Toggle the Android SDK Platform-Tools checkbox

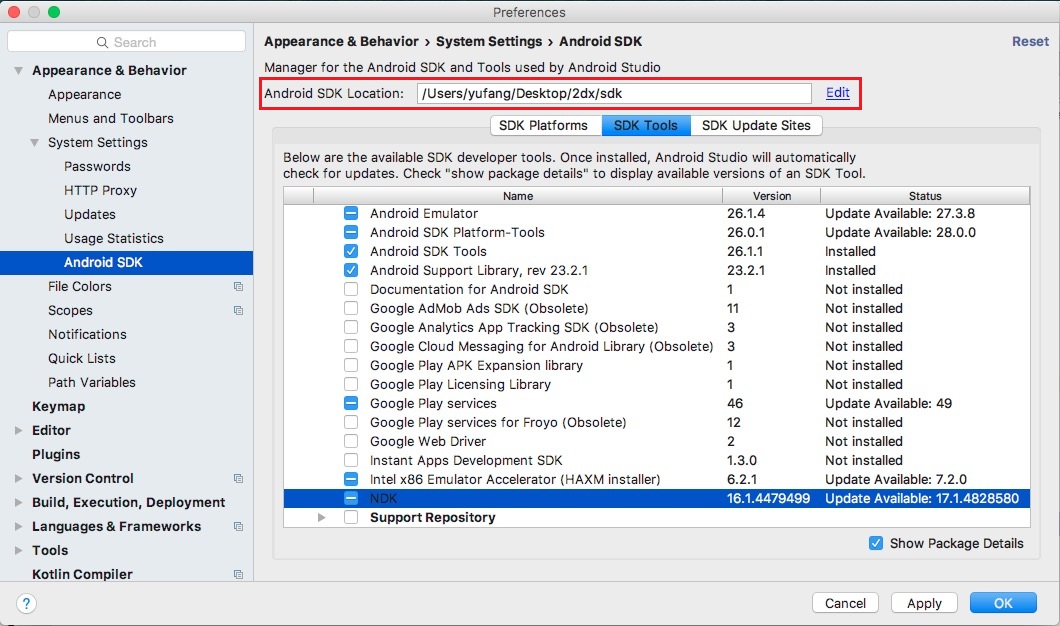pyautogui.click(x=351, y=233)
